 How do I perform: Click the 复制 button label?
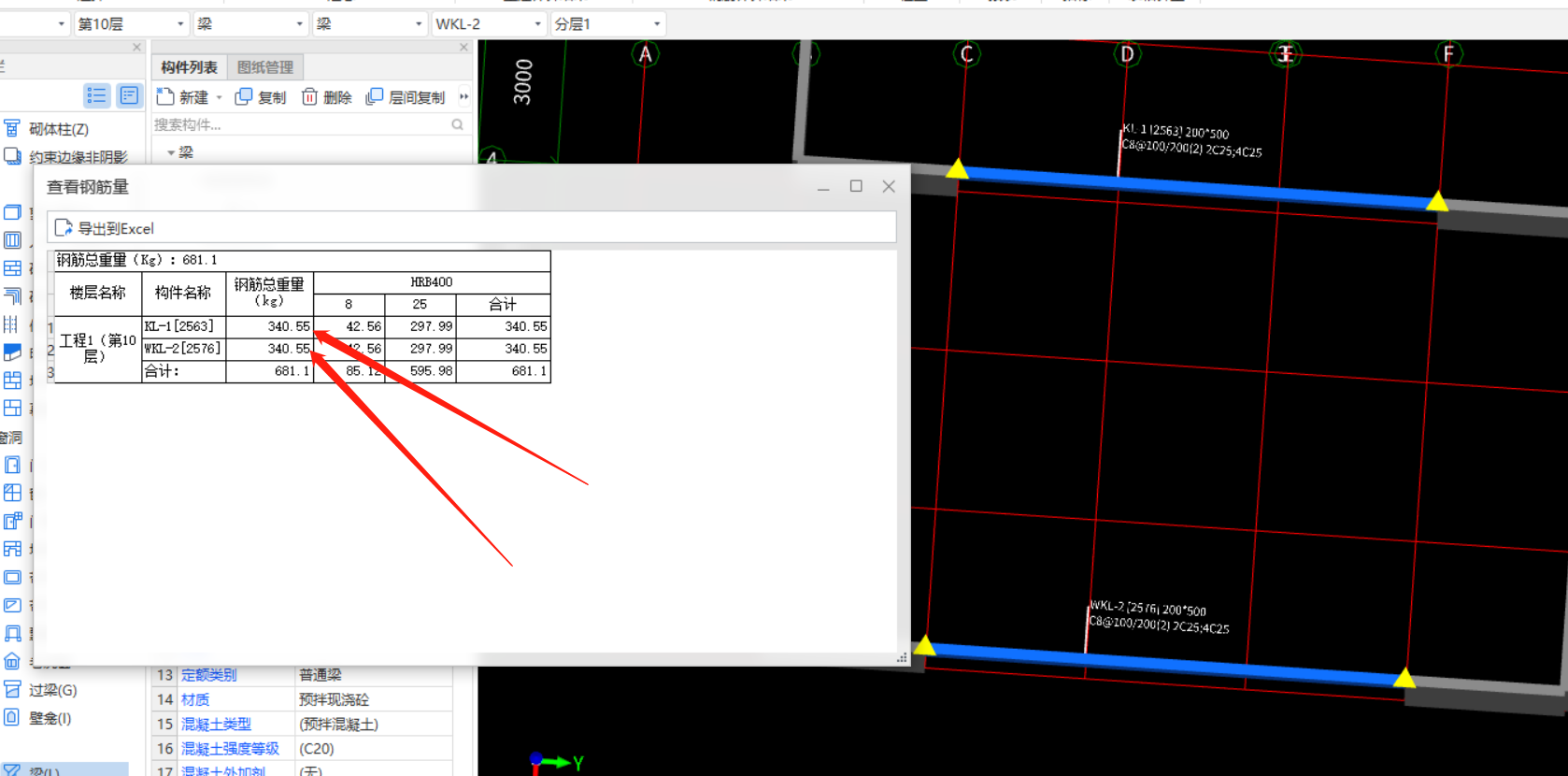click(272, 97)
